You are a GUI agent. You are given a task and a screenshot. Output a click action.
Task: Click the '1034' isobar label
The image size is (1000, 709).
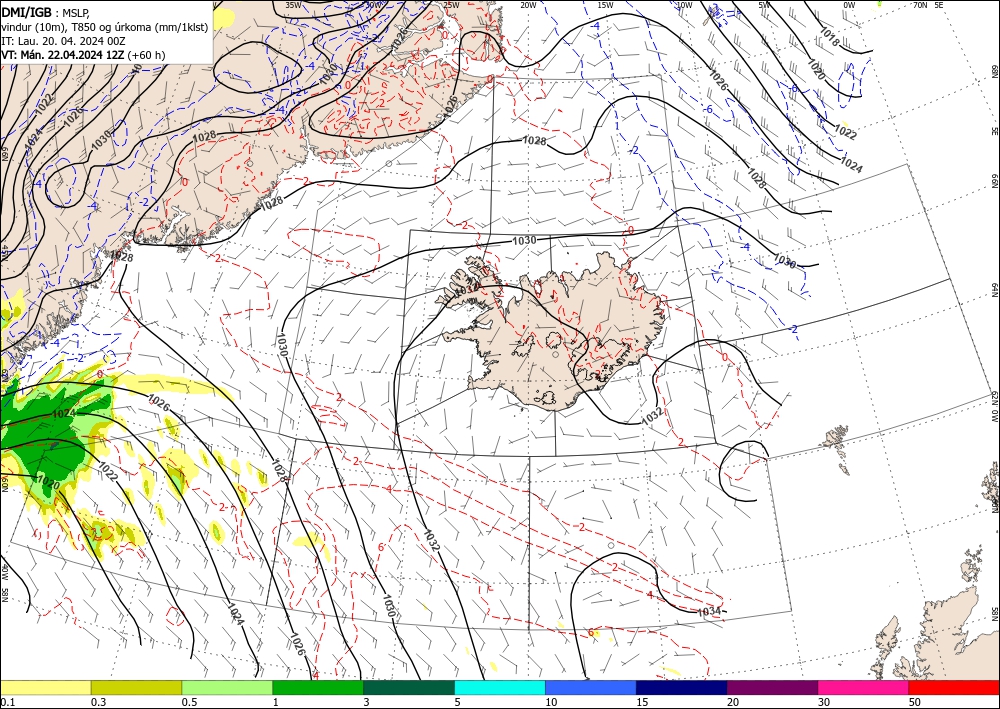709,611
